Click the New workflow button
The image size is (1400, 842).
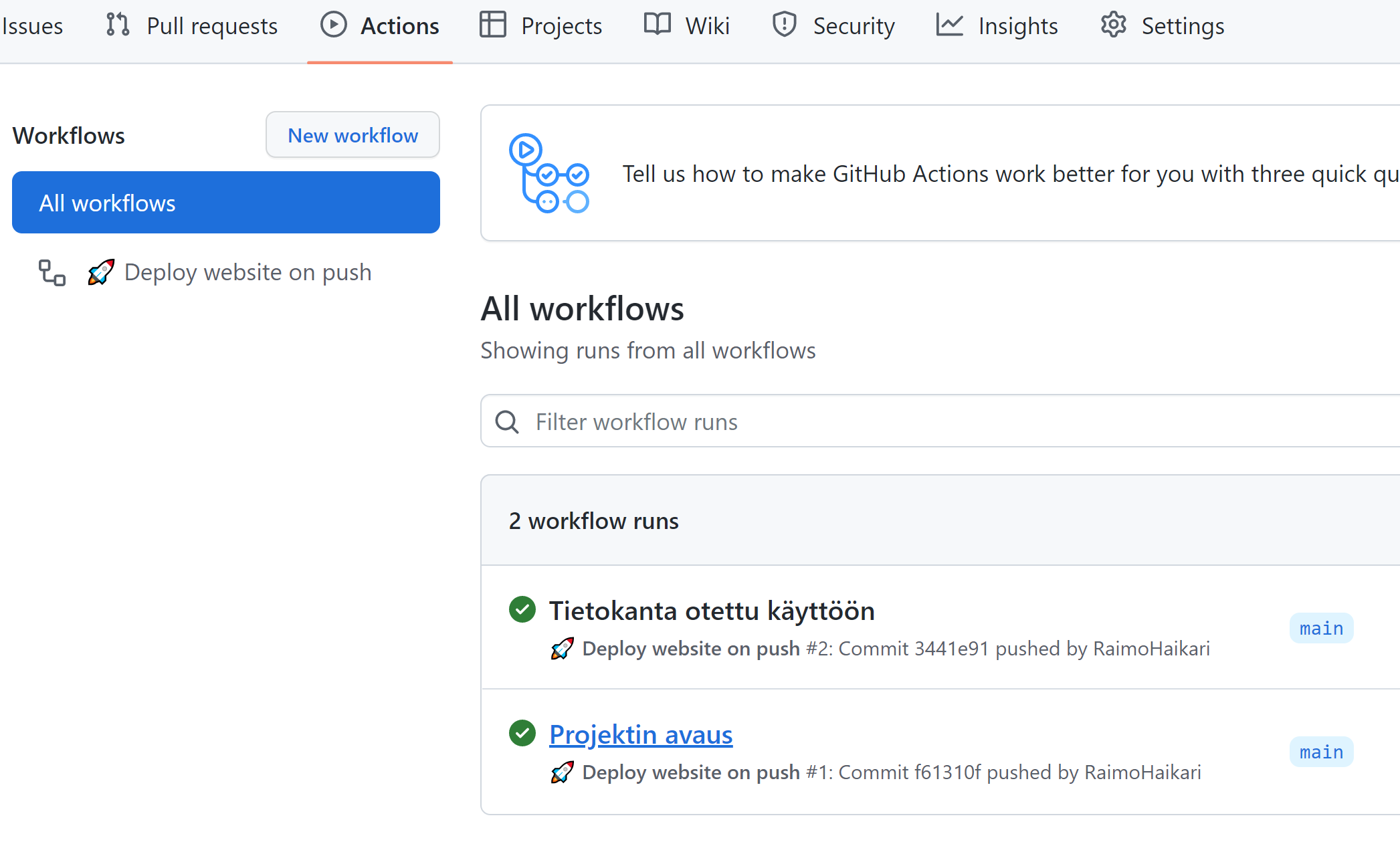tap(353, 135)
